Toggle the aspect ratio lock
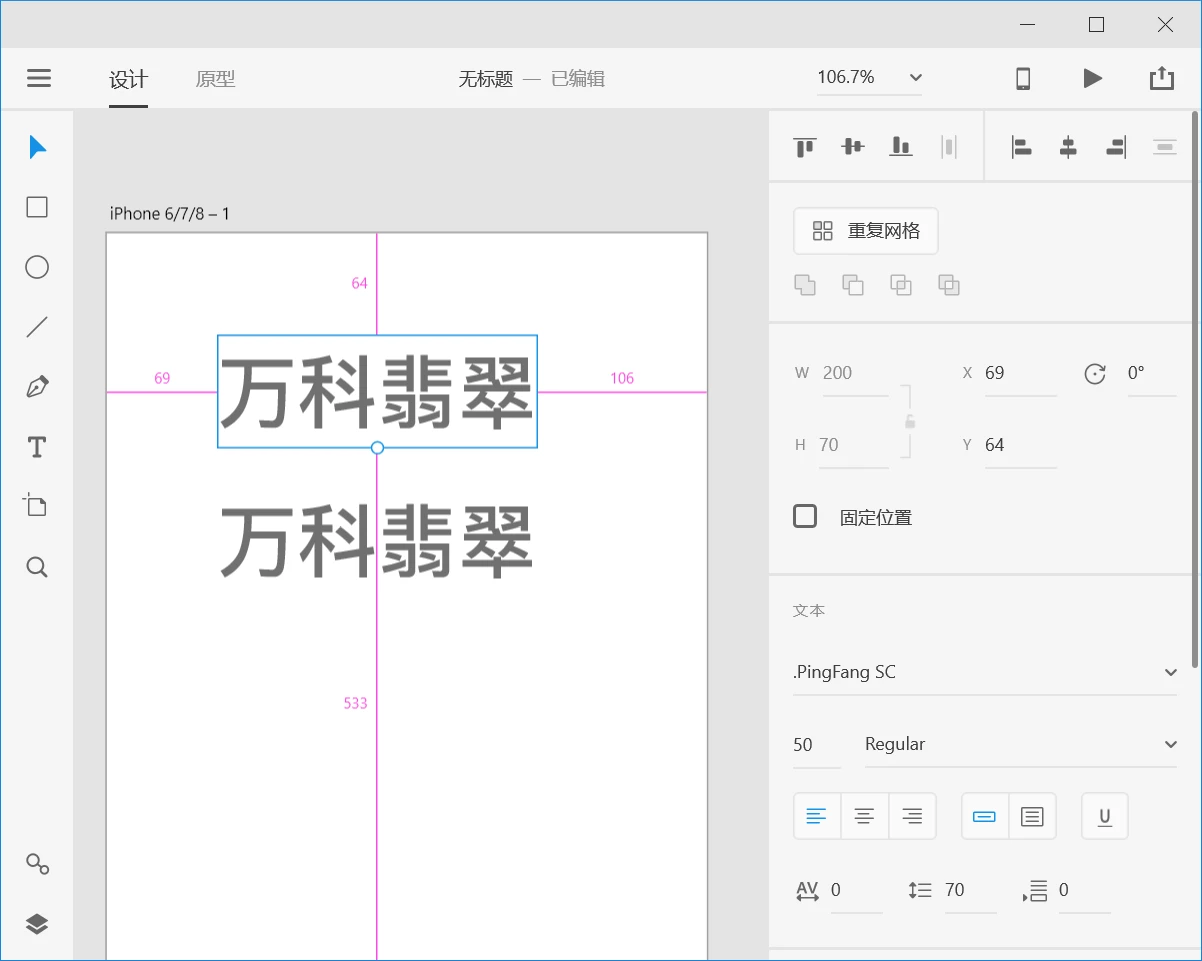 (x=909, y=421)
